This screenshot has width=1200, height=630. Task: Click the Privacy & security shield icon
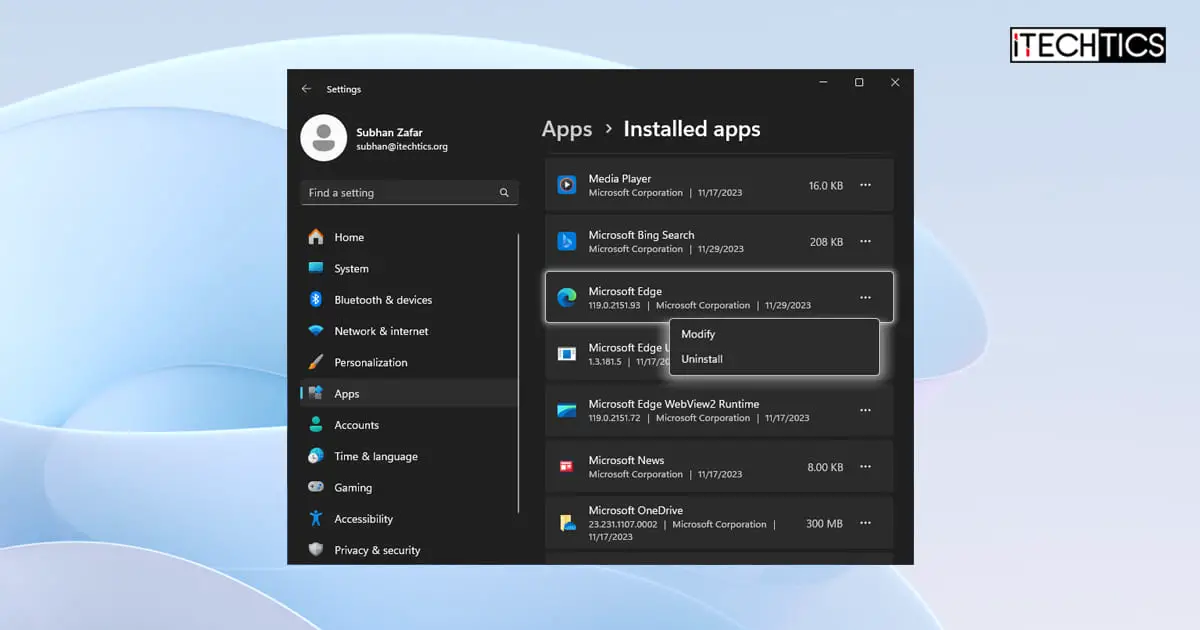pos(316,550)
